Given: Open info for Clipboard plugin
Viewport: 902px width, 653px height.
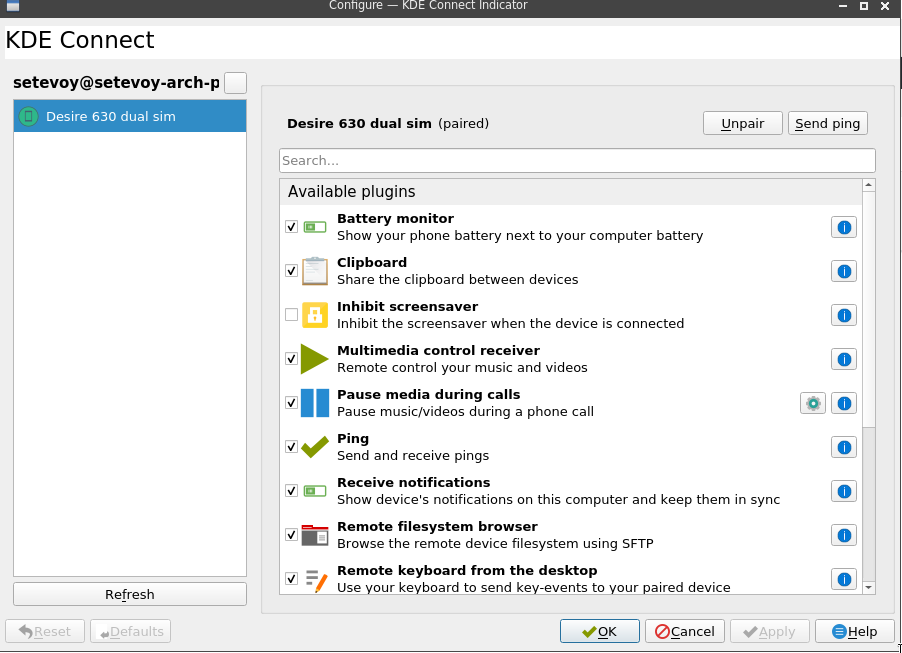Looking at the screenshot, I should tap(843, 271).
